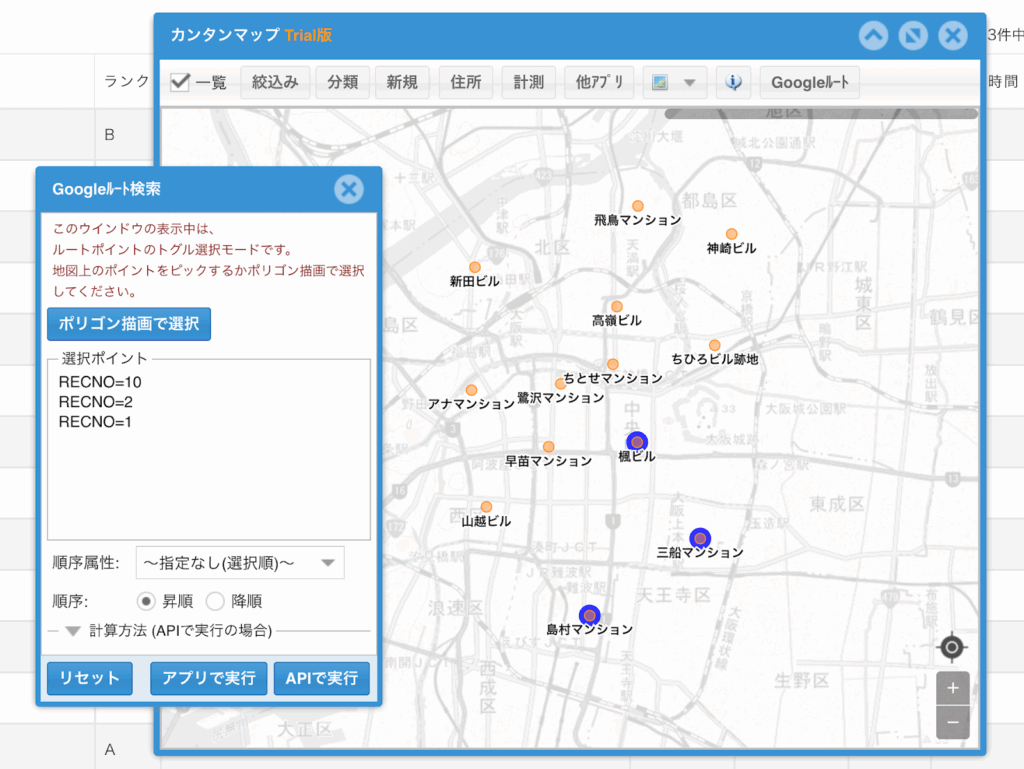Click the 計測 toolbar item
The image size is (1024, 769).
click(529, 82)
